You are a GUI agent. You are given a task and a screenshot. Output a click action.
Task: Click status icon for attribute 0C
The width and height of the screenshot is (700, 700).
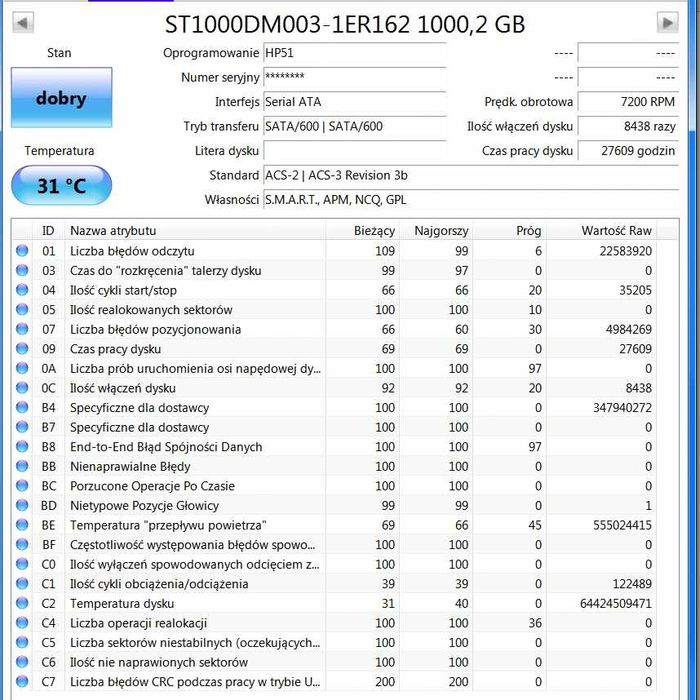pyautogui.click(x=22, y=388)
